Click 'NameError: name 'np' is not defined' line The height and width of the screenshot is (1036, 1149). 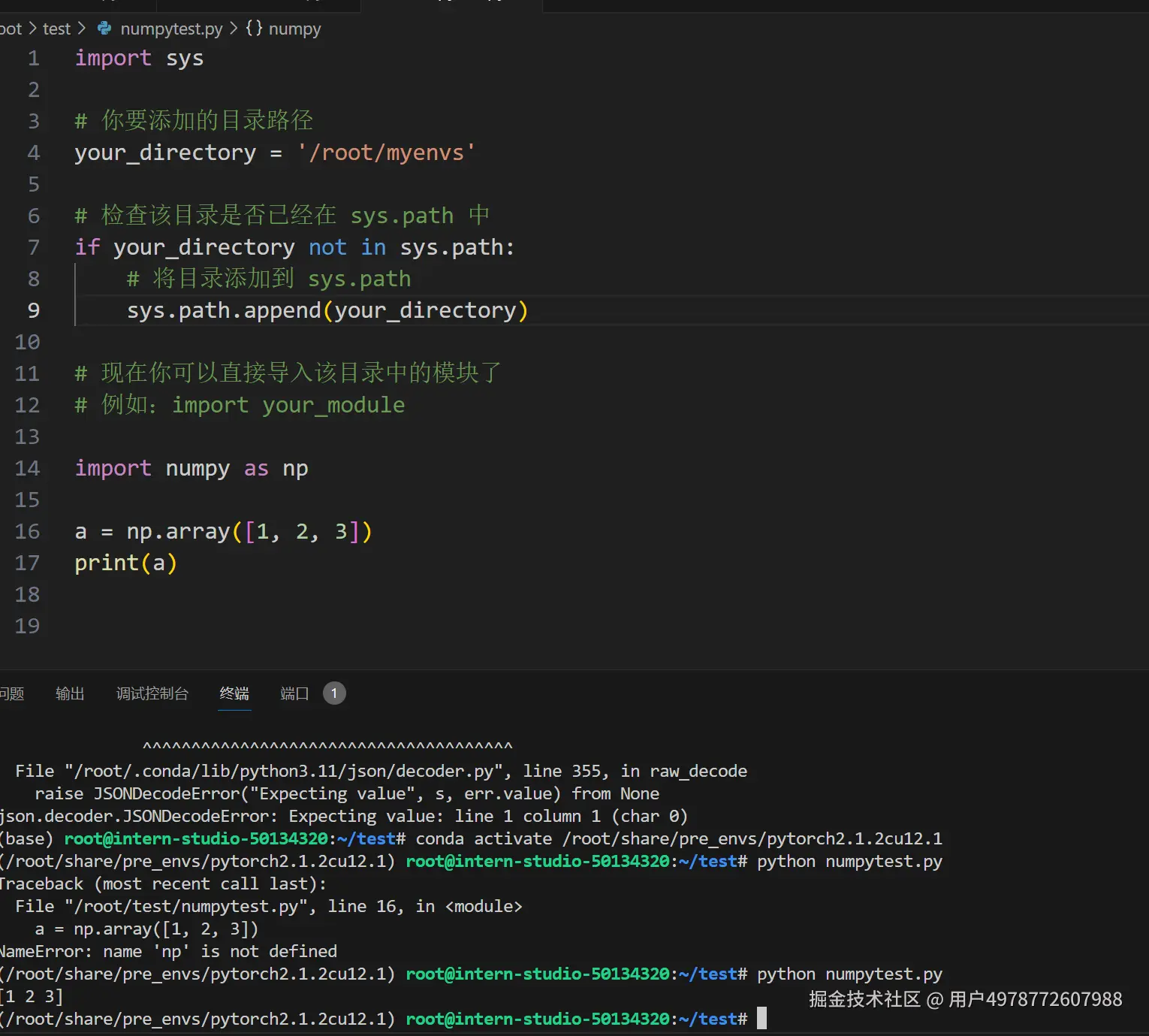click(168, 952)
